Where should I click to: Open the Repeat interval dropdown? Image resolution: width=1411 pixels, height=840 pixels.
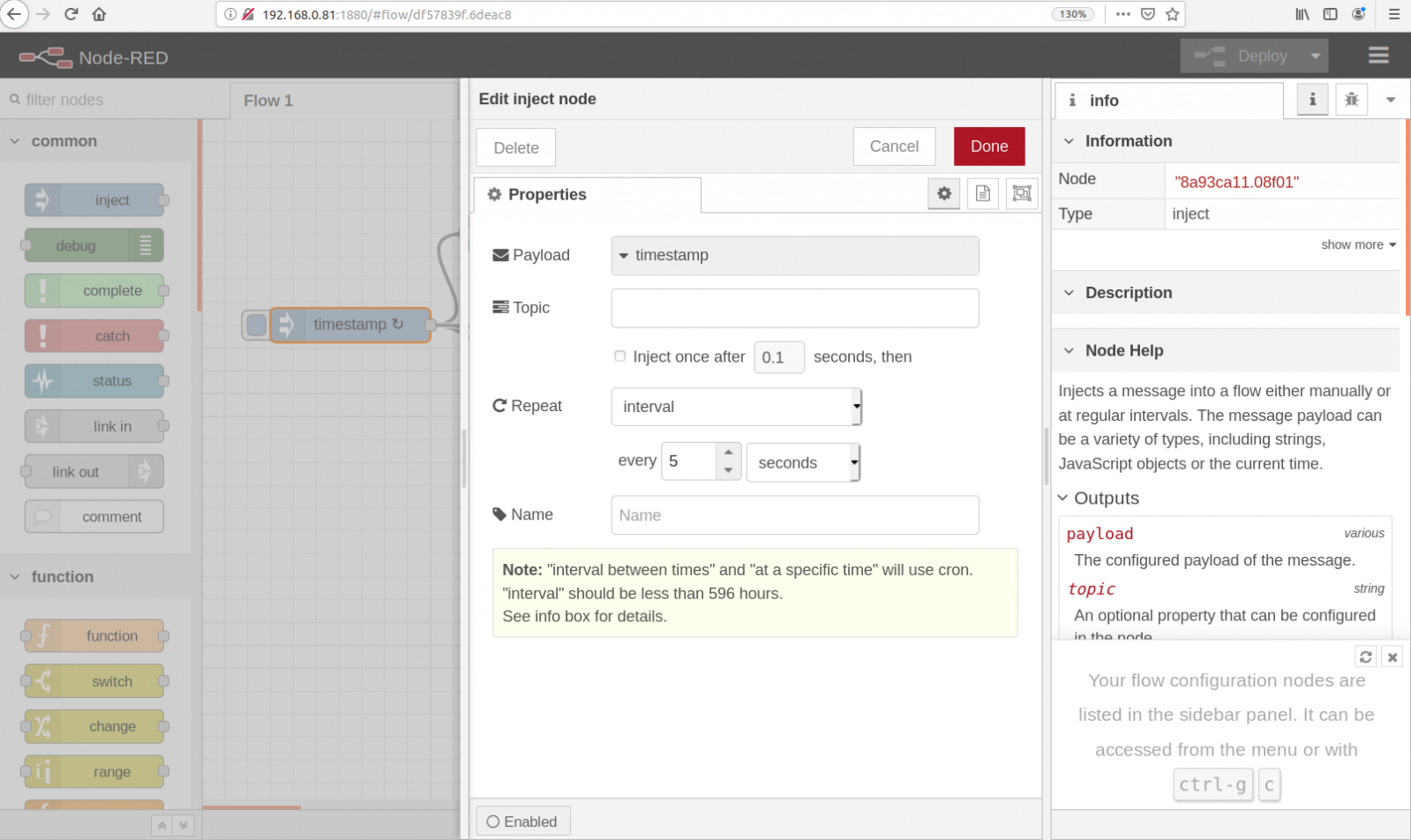pos(736,407)
